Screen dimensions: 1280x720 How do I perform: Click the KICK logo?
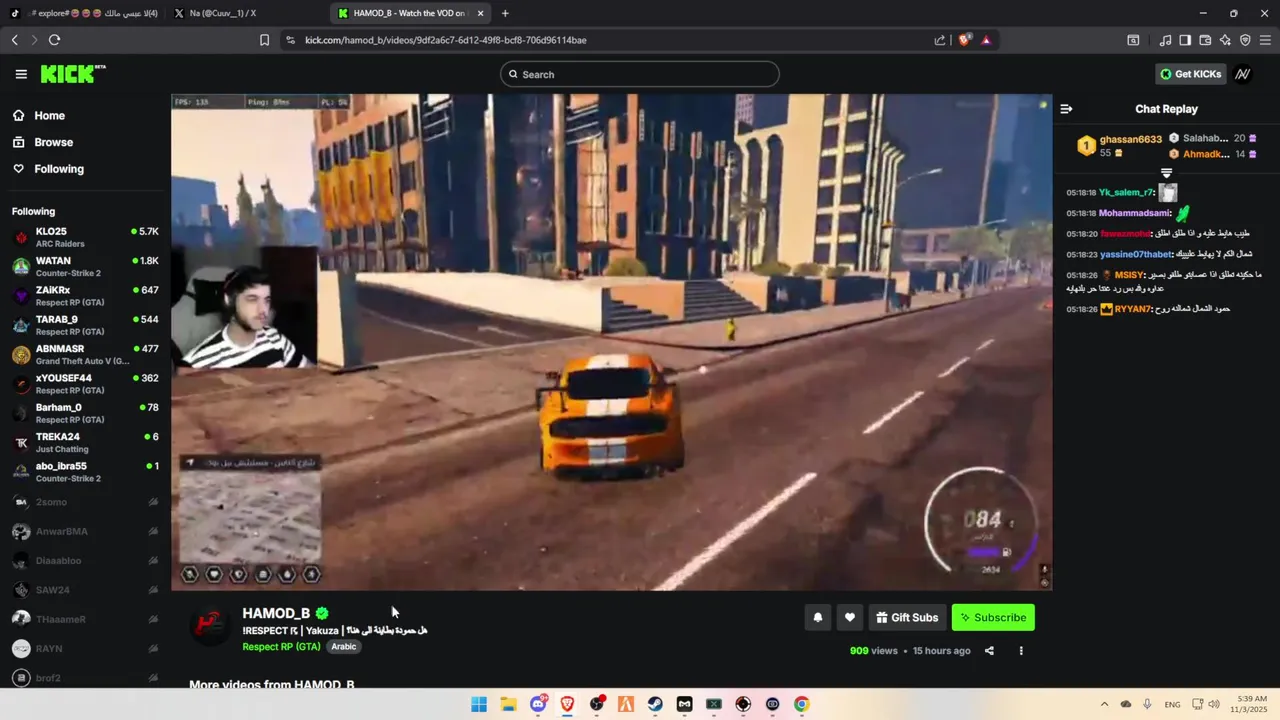pos(72,74)
